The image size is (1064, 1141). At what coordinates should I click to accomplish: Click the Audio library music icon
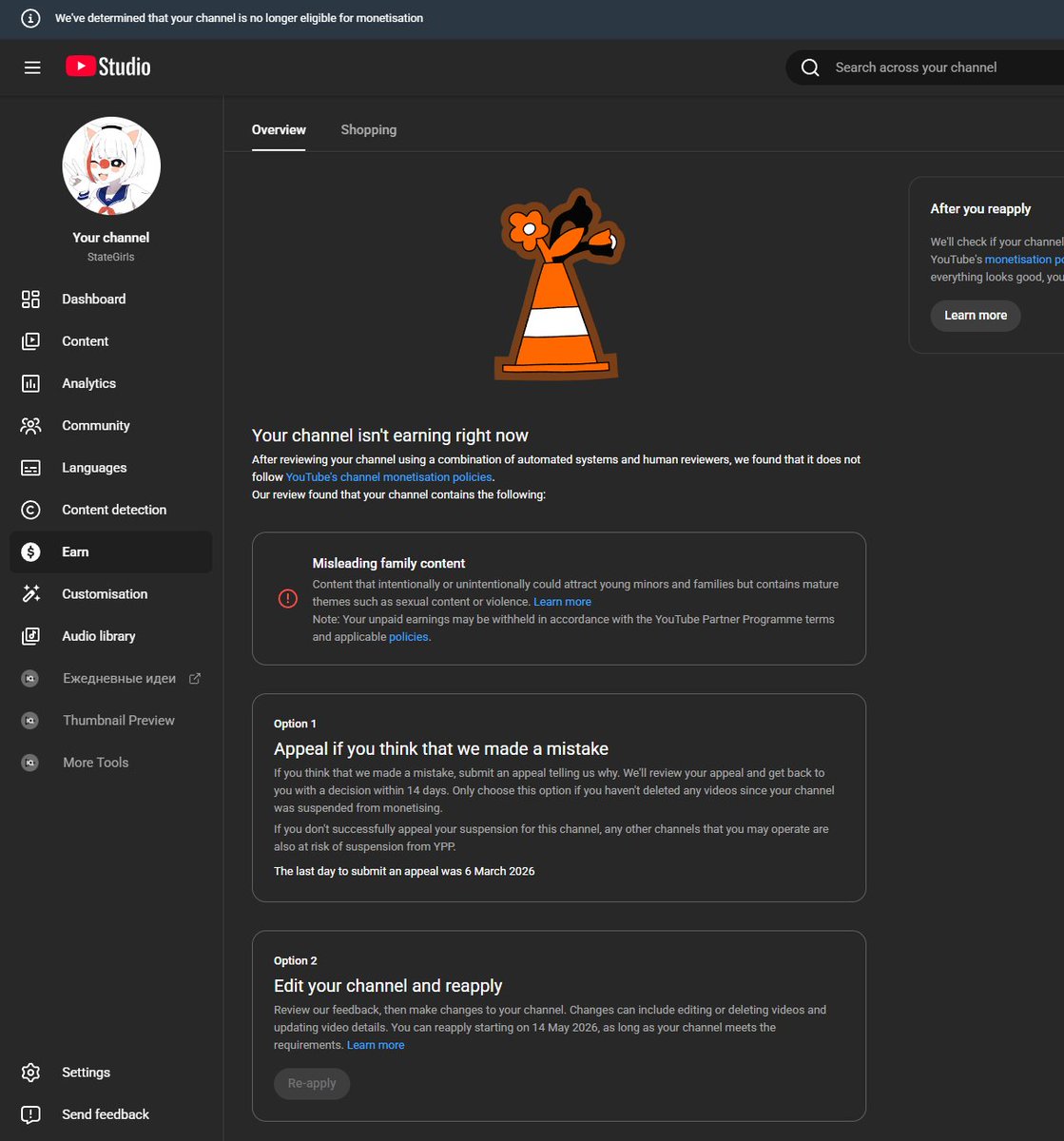click(x=30, y=636)
